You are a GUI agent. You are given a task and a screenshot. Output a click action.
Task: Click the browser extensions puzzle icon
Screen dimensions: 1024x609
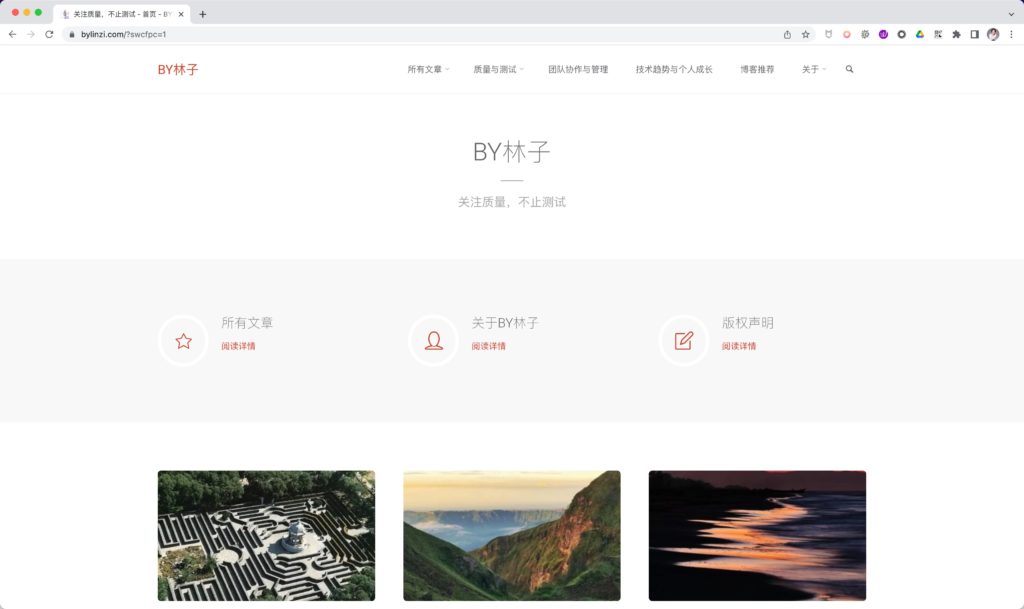956,33
